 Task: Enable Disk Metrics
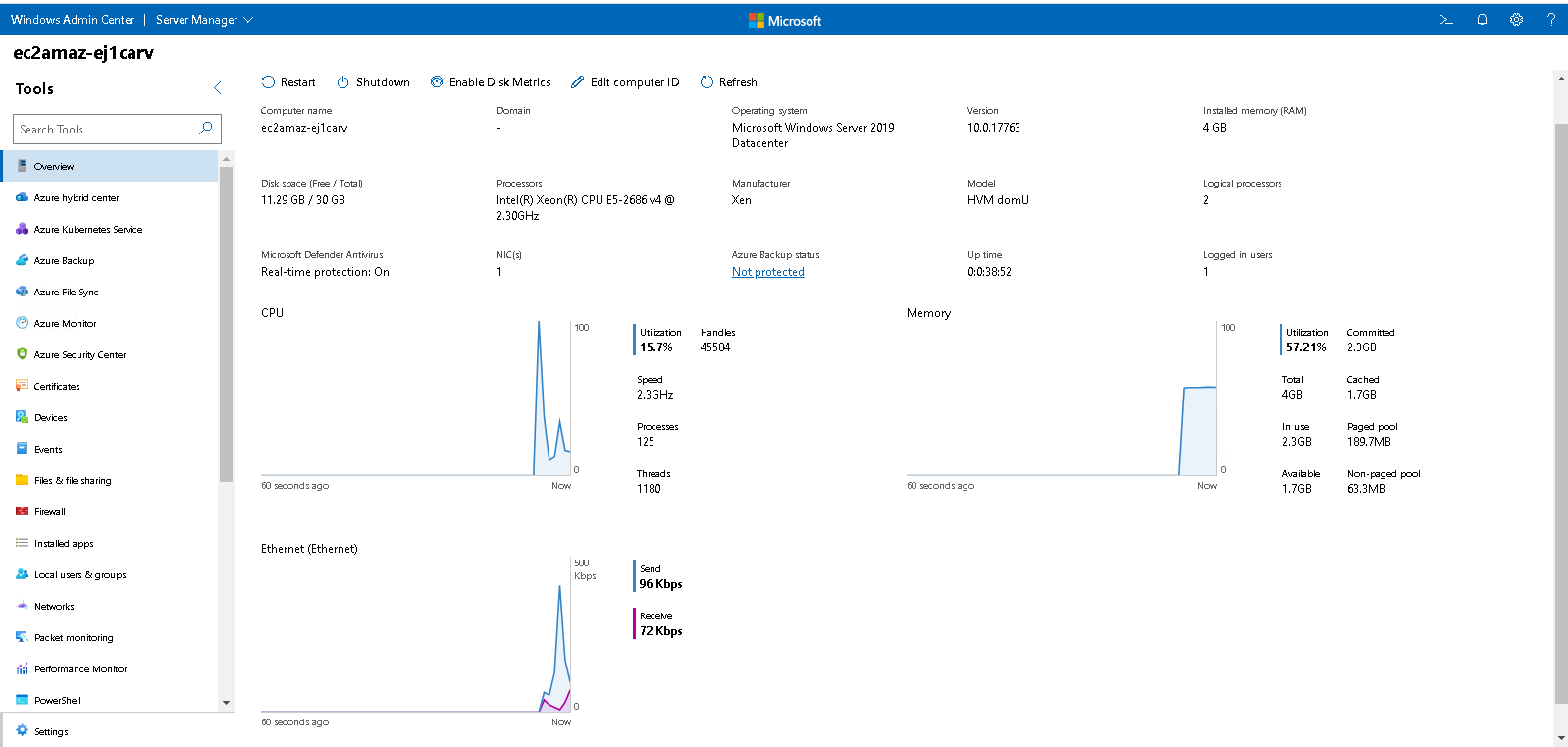(491, 82)
